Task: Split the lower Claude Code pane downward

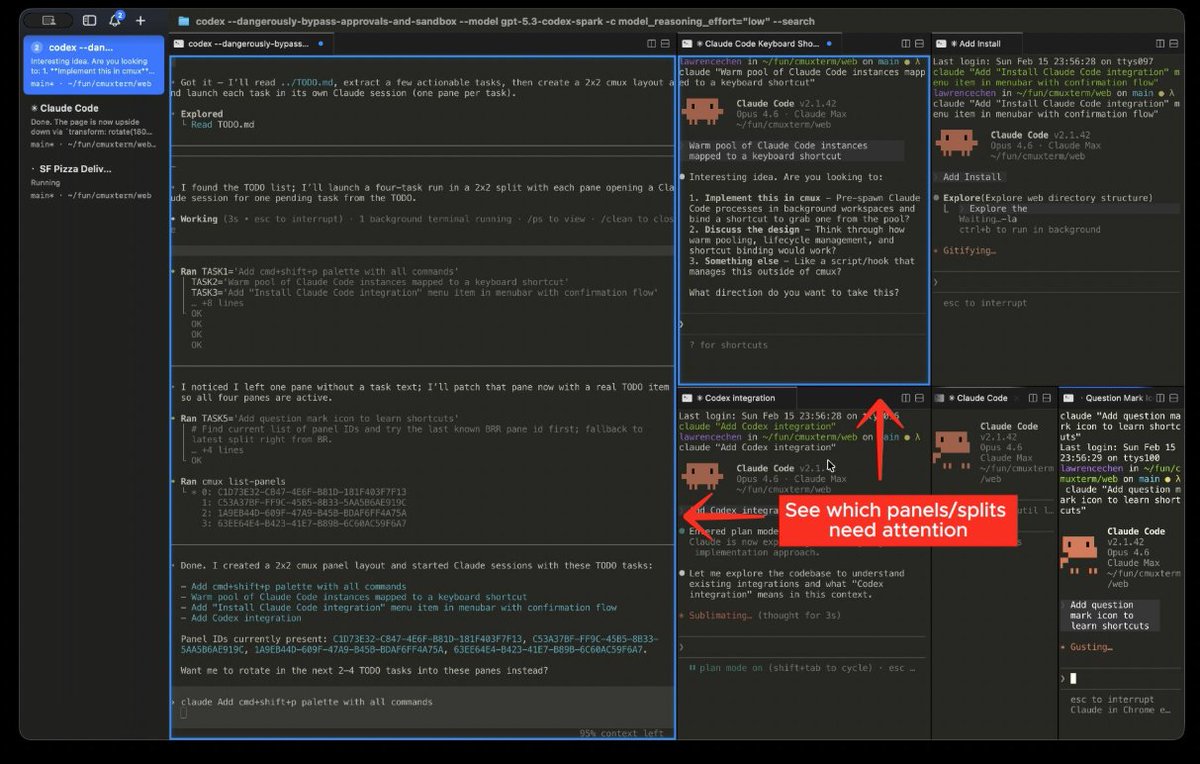Action: [x=1047, y=398]
